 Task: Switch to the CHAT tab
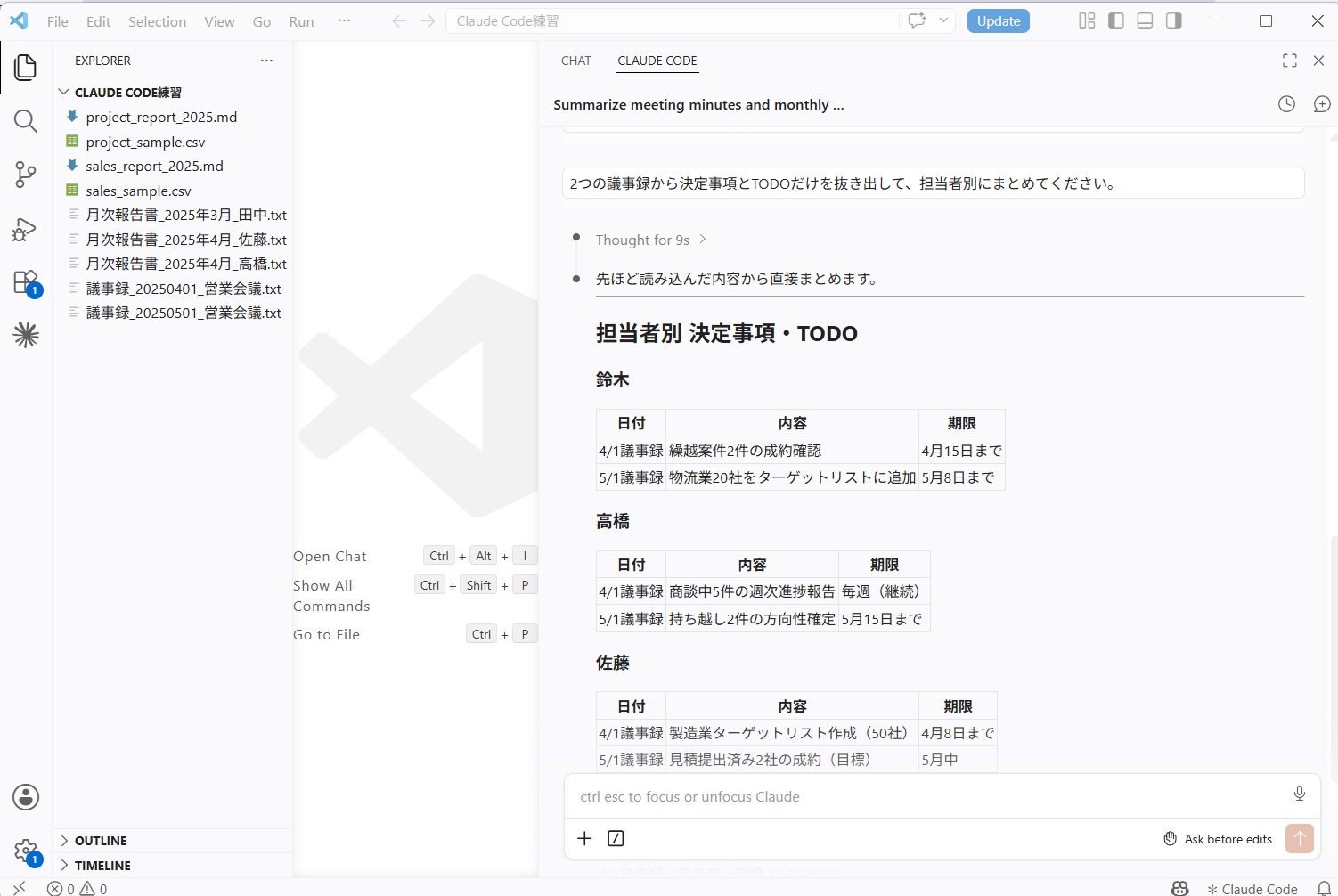(576, 61)
